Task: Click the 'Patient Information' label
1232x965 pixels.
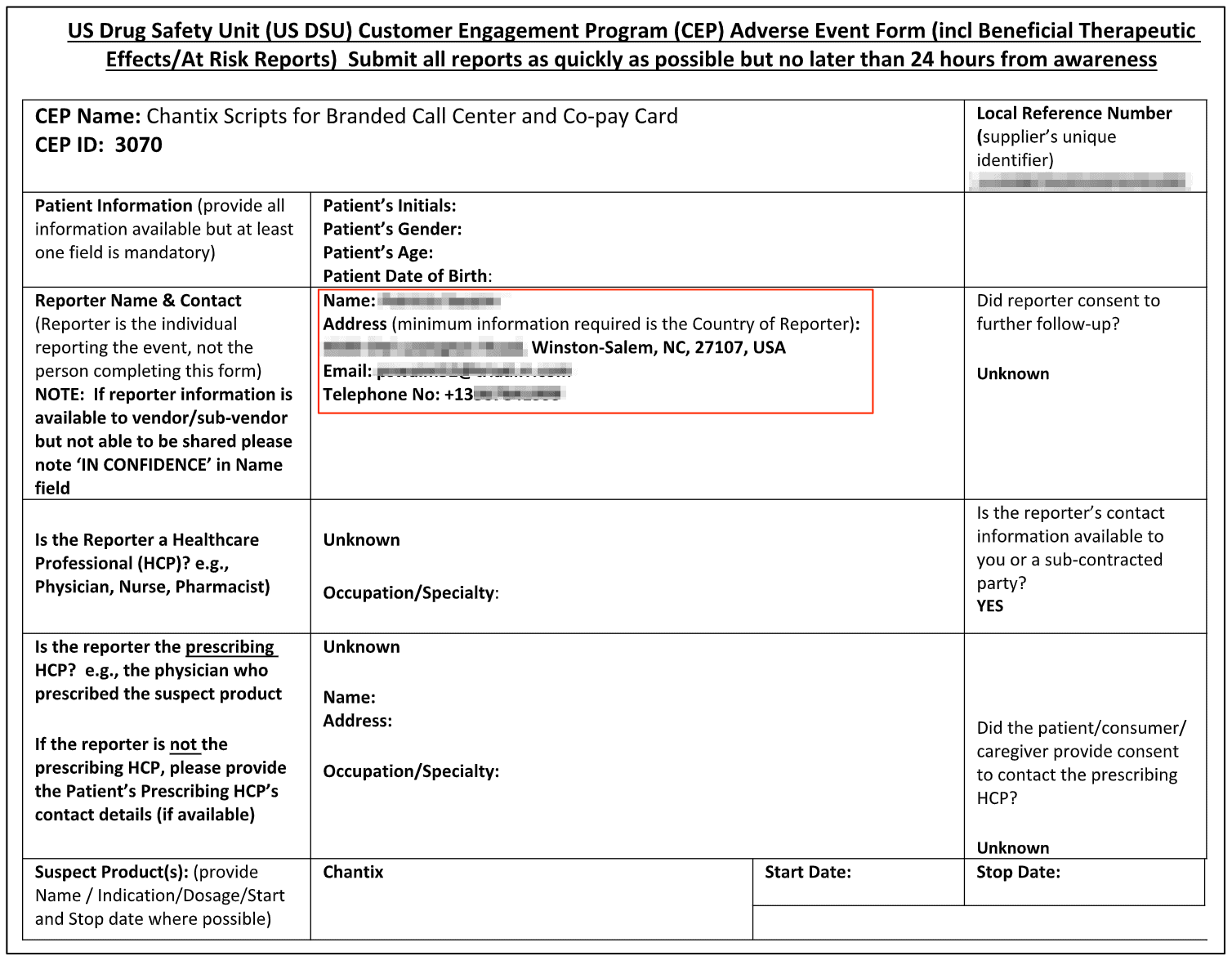Action: tap(114, 205)
